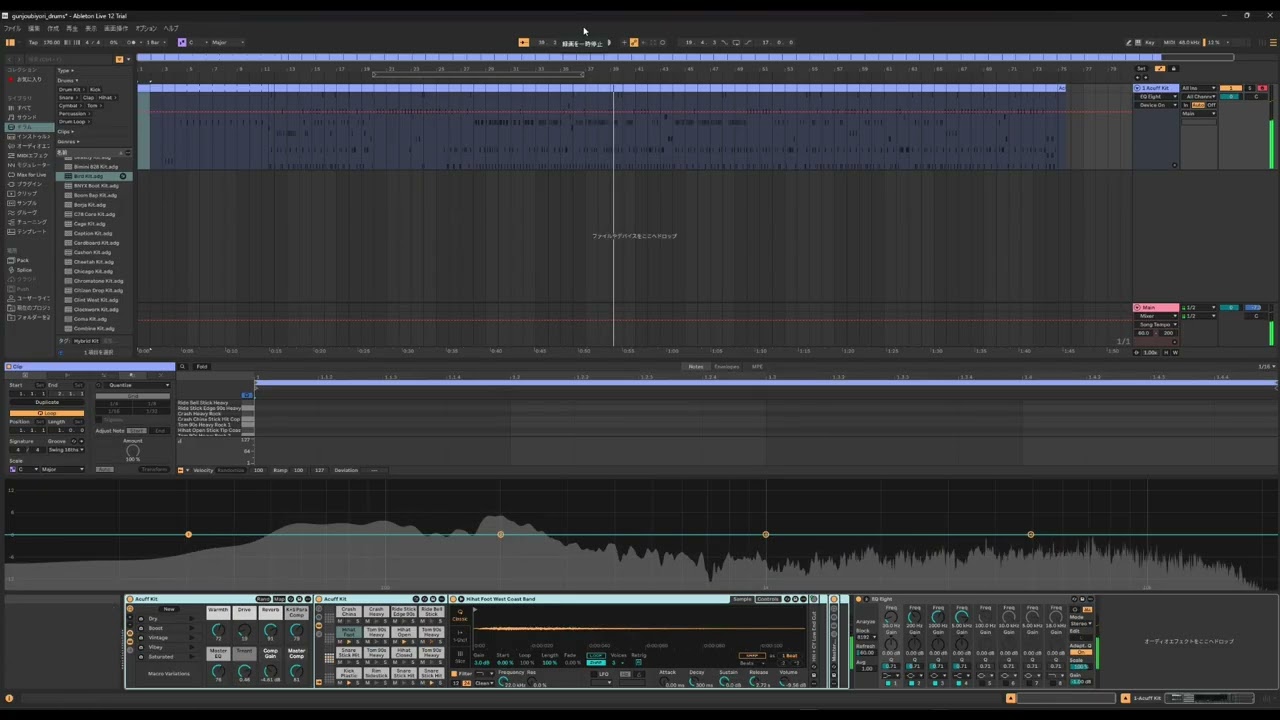Open the 編集 menu
The image size is (1280, 720).
pos(34,28)
